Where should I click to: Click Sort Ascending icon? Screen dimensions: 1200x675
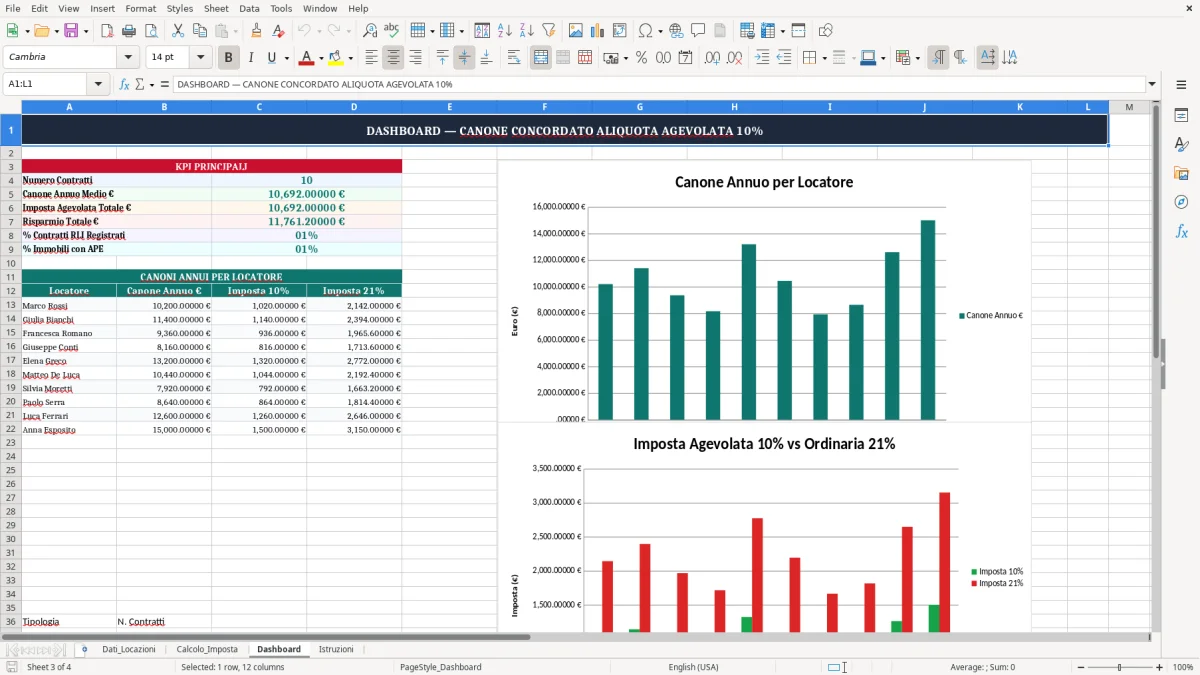tap(505, 31)
